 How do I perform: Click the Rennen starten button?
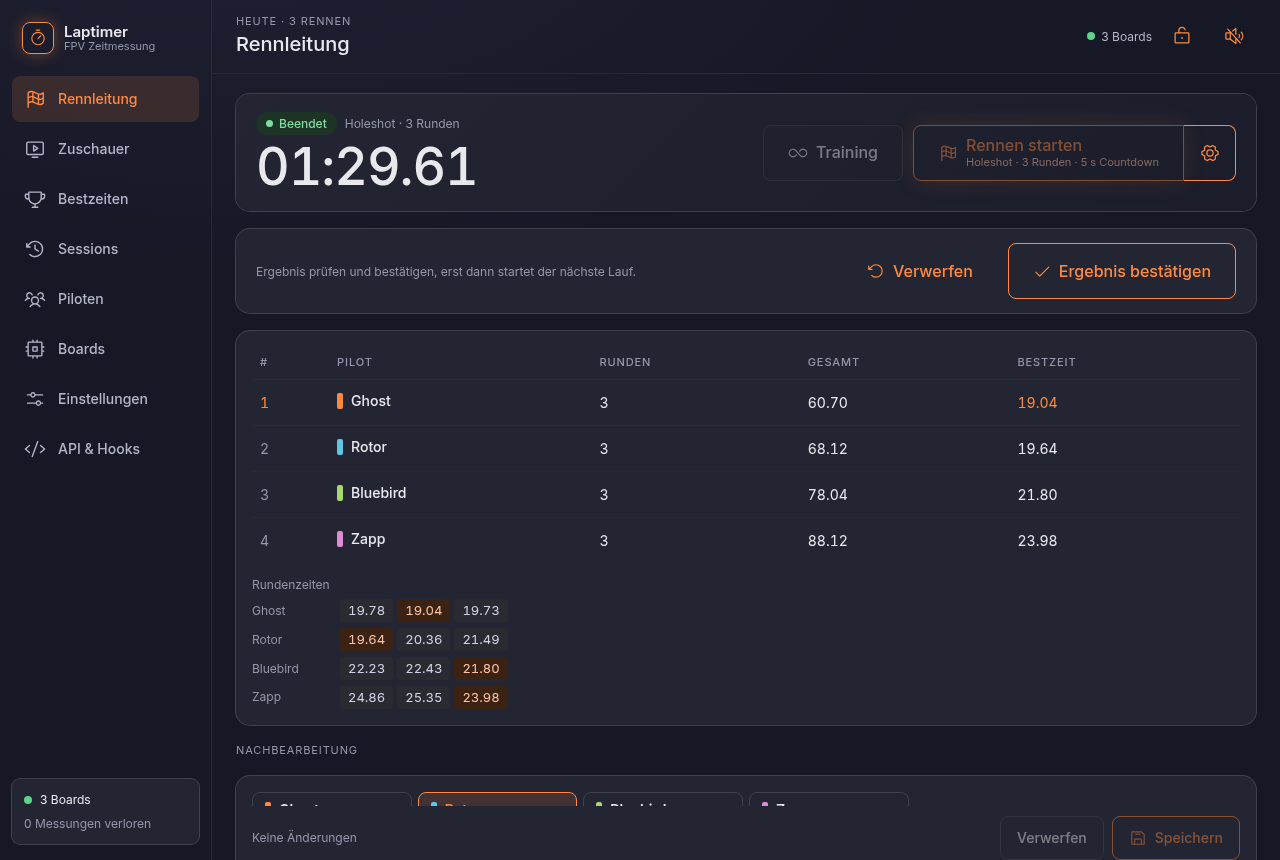click(x=1048, y=153)
